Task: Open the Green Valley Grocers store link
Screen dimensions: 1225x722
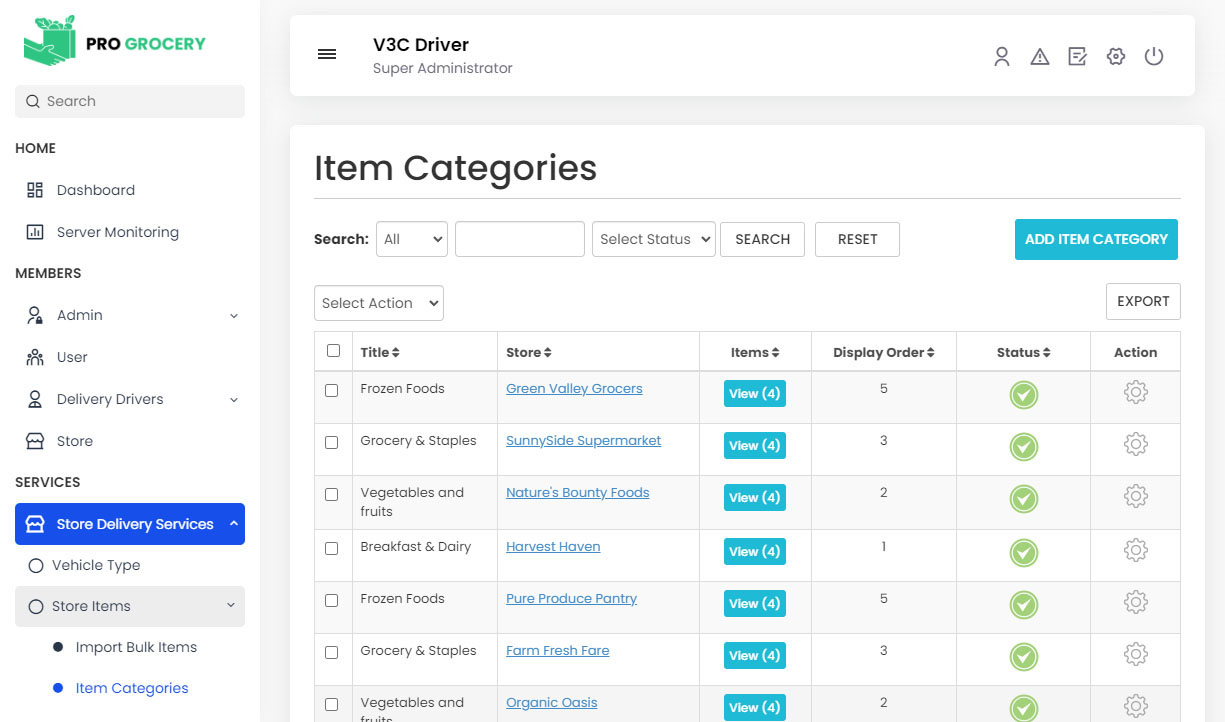Action: [x=574, y=389]
